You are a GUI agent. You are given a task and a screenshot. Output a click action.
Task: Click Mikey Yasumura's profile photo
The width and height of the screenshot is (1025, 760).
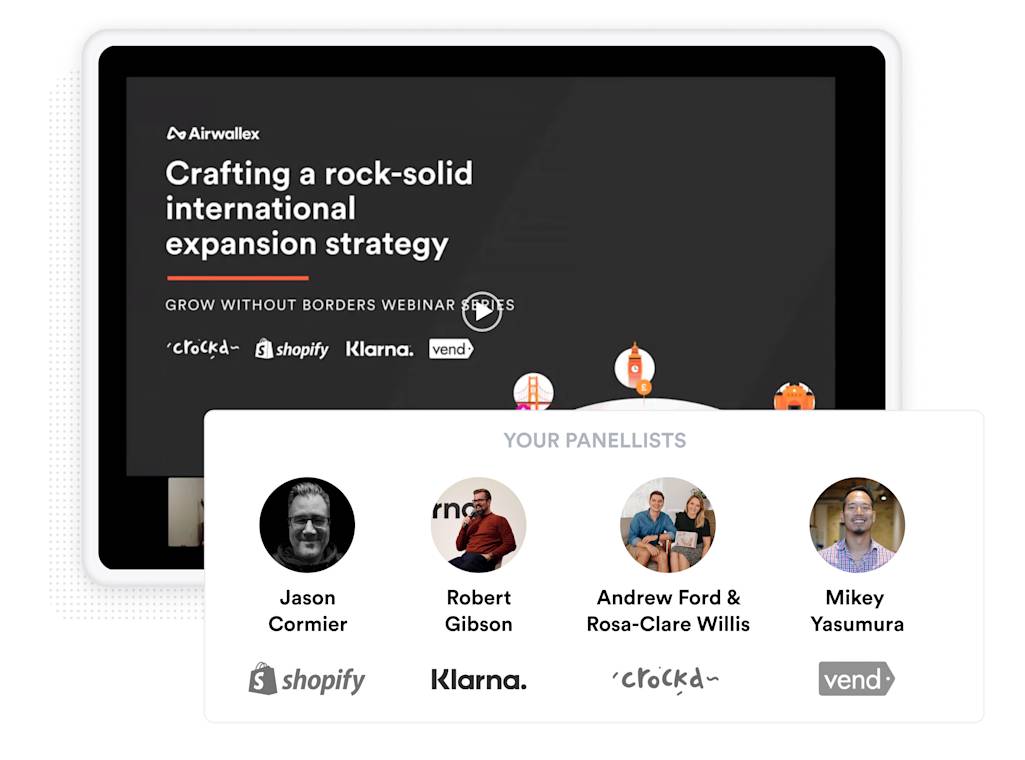click(857, 525)
